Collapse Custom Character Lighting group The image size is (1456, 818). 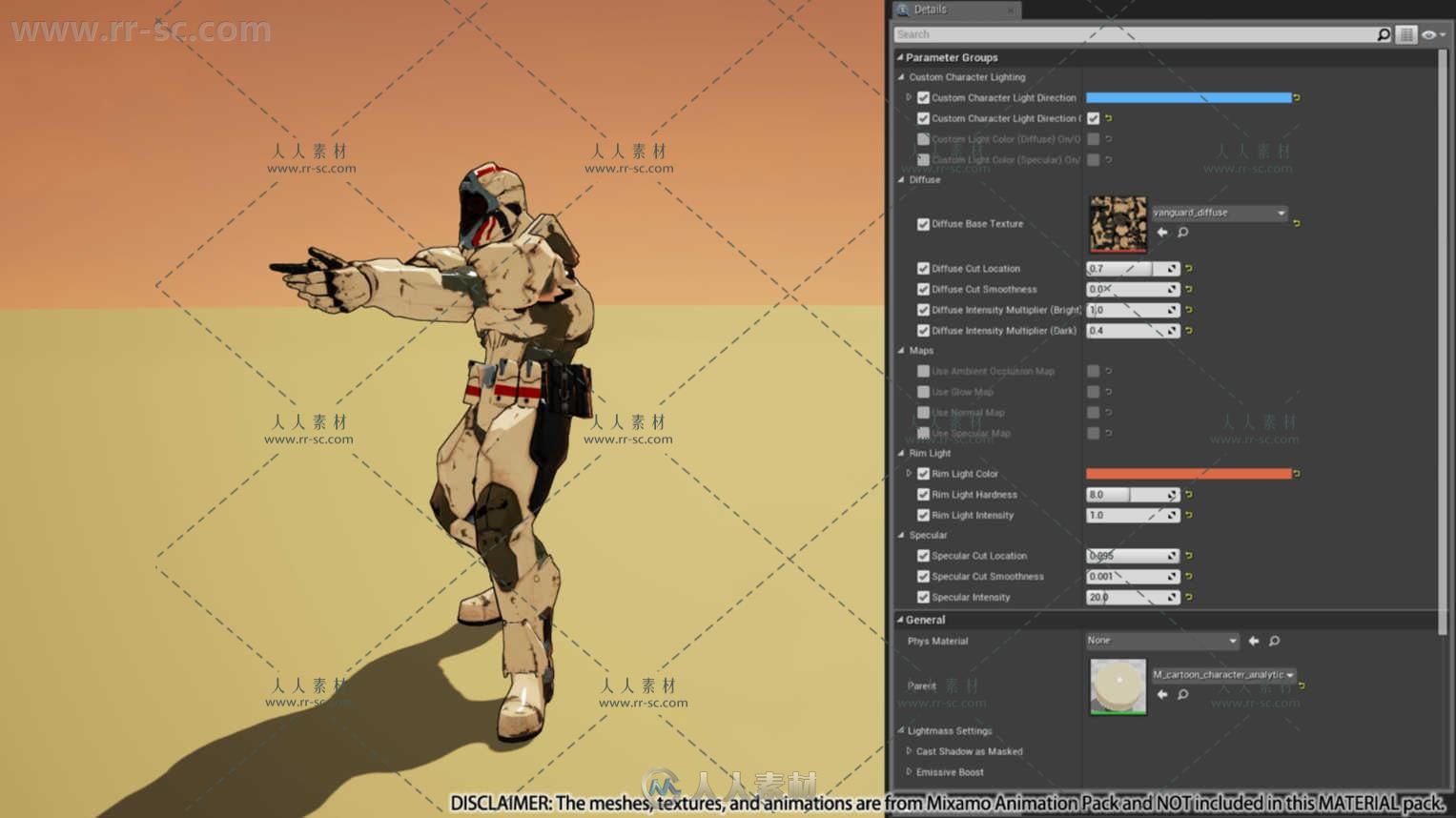[901, 77]
